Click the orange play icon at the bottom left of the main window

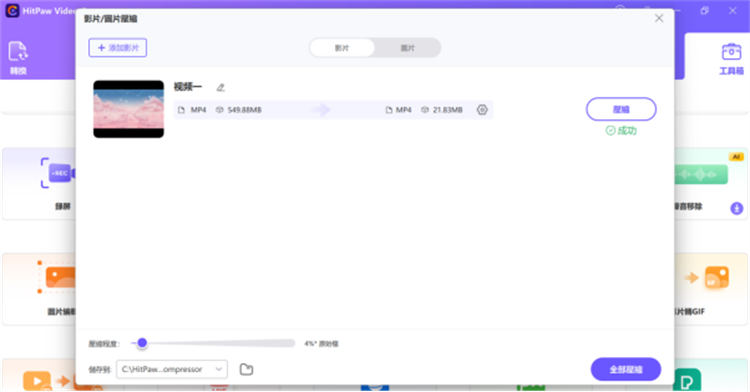pos(37,381)
